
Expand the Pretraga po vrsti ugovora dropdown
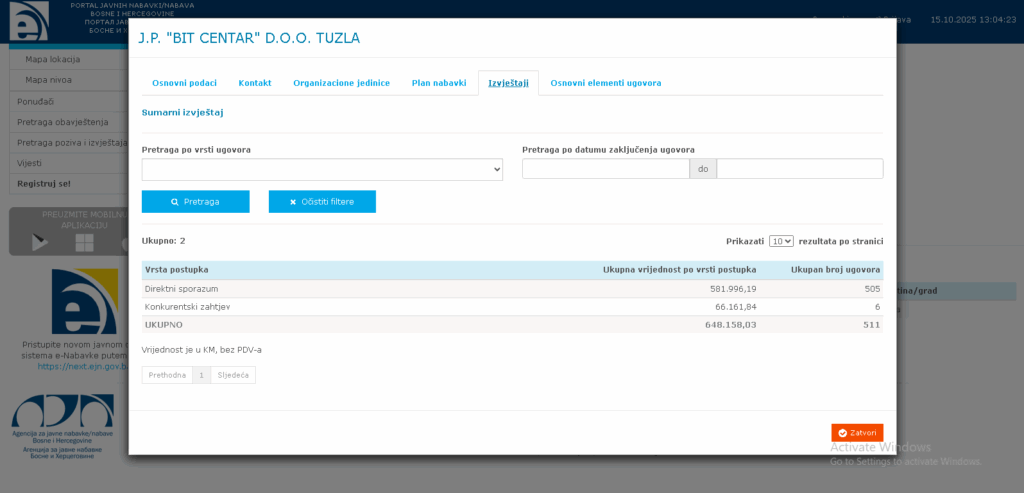[x=322, y=170]
